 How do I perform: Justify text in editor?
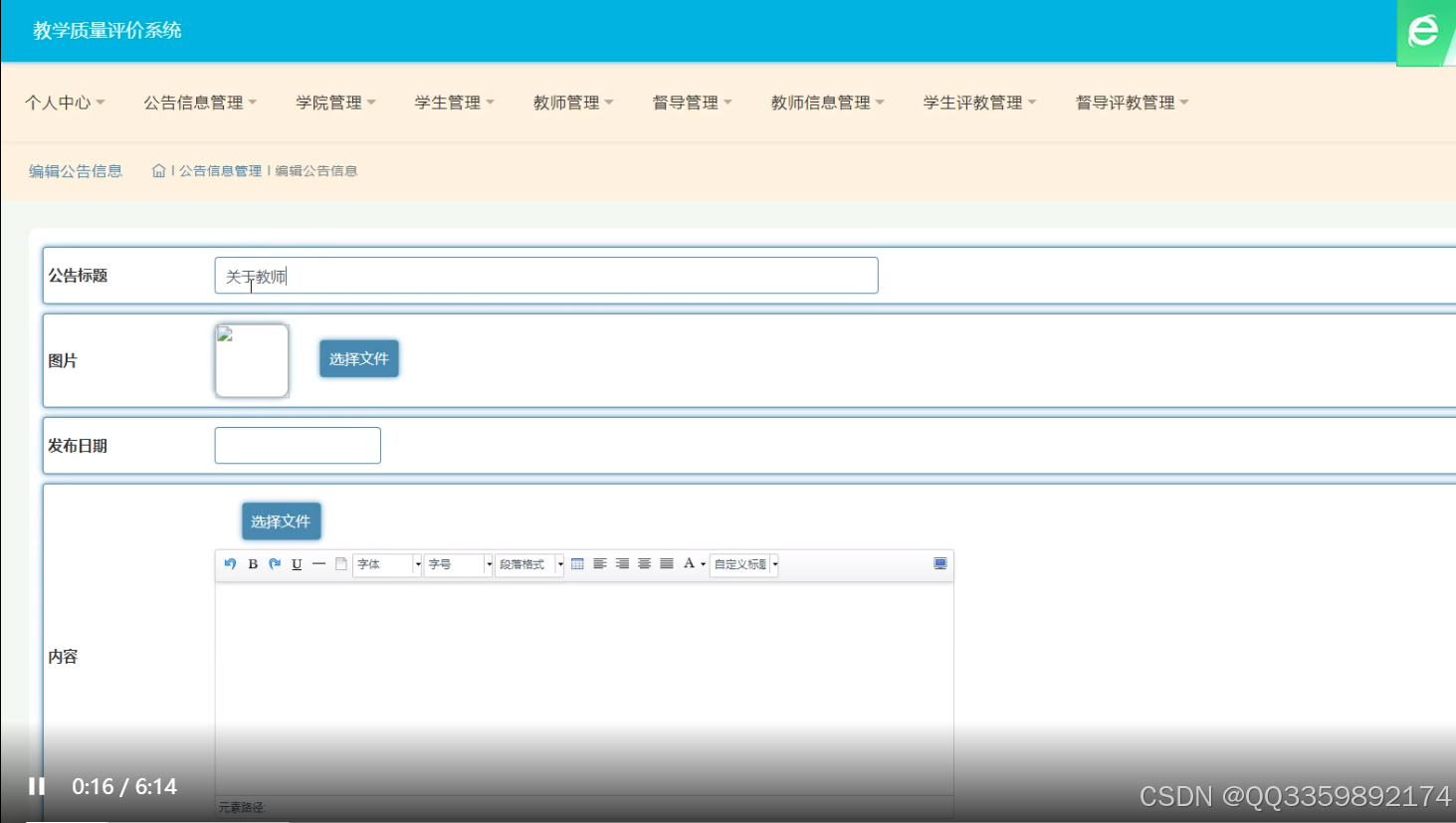point(666,563)
